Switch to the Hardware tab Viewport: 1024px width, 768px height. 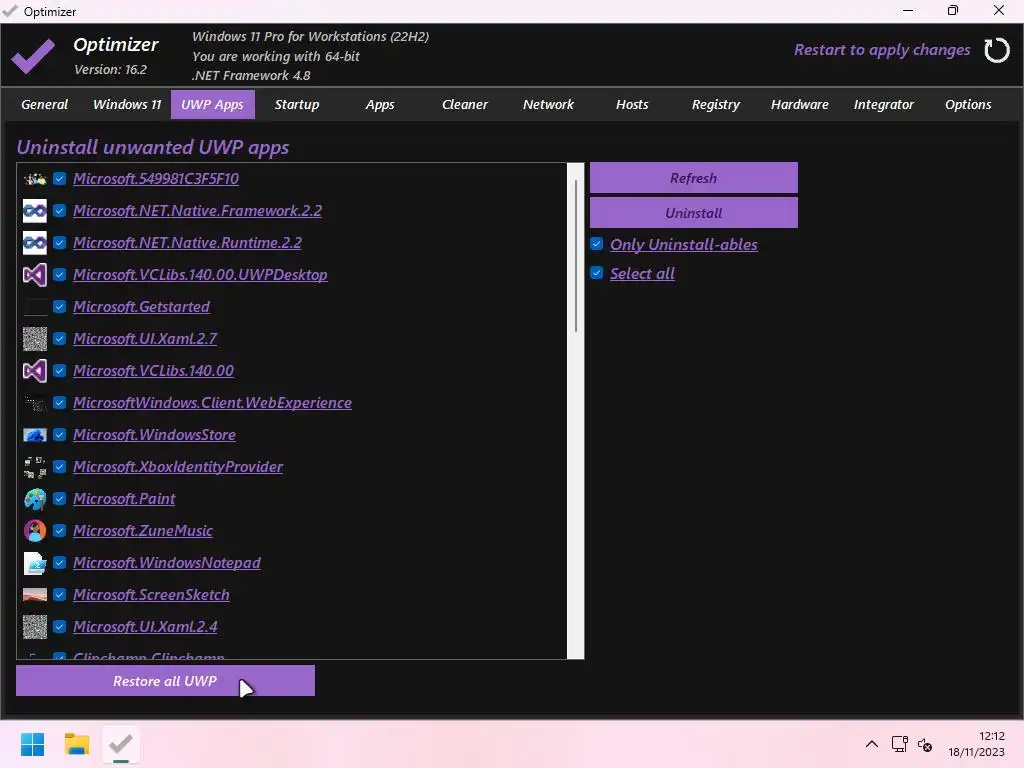pyautogui.click(x=799, y=104)
